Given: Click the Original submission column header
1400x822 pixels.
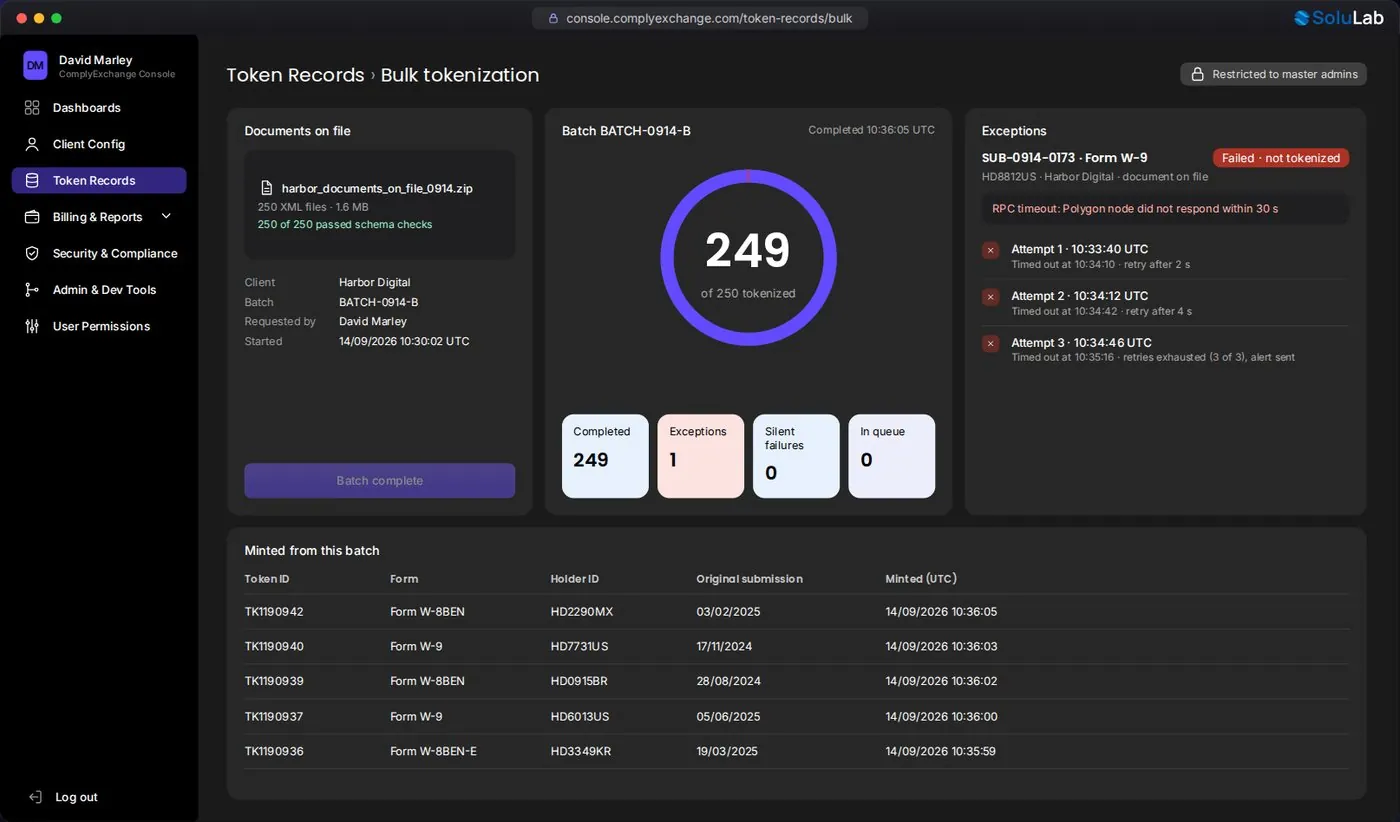Looking at the screenshot, I should tap(749, 579).
